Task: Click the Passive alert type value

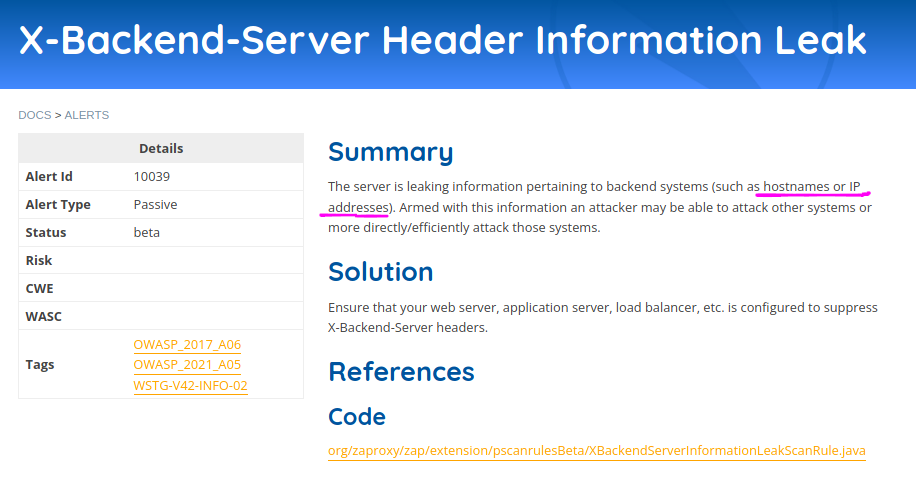Action: coord(155,204)
